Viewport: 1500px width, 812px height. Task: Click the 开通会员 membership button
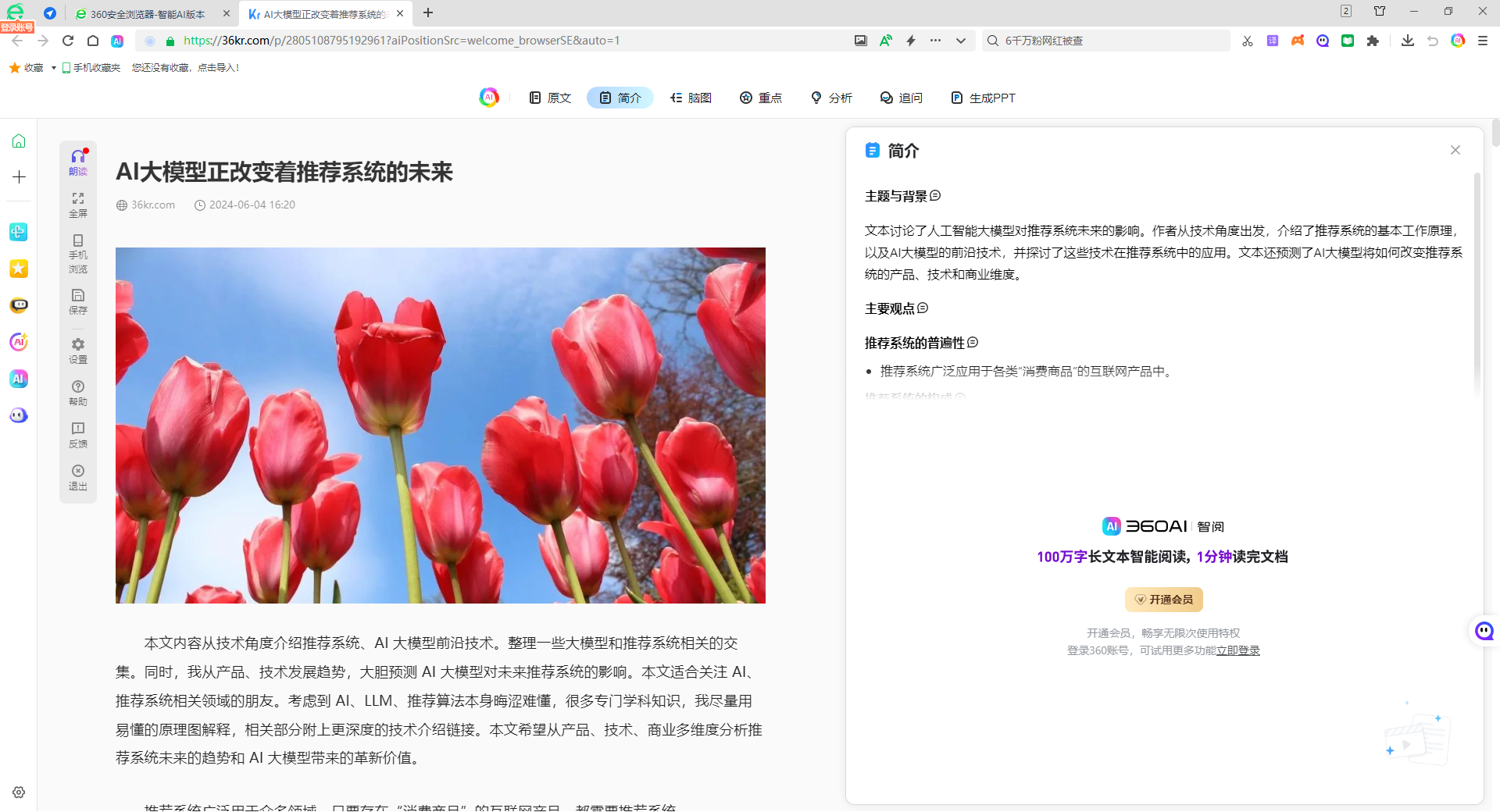pos(1163,599)
